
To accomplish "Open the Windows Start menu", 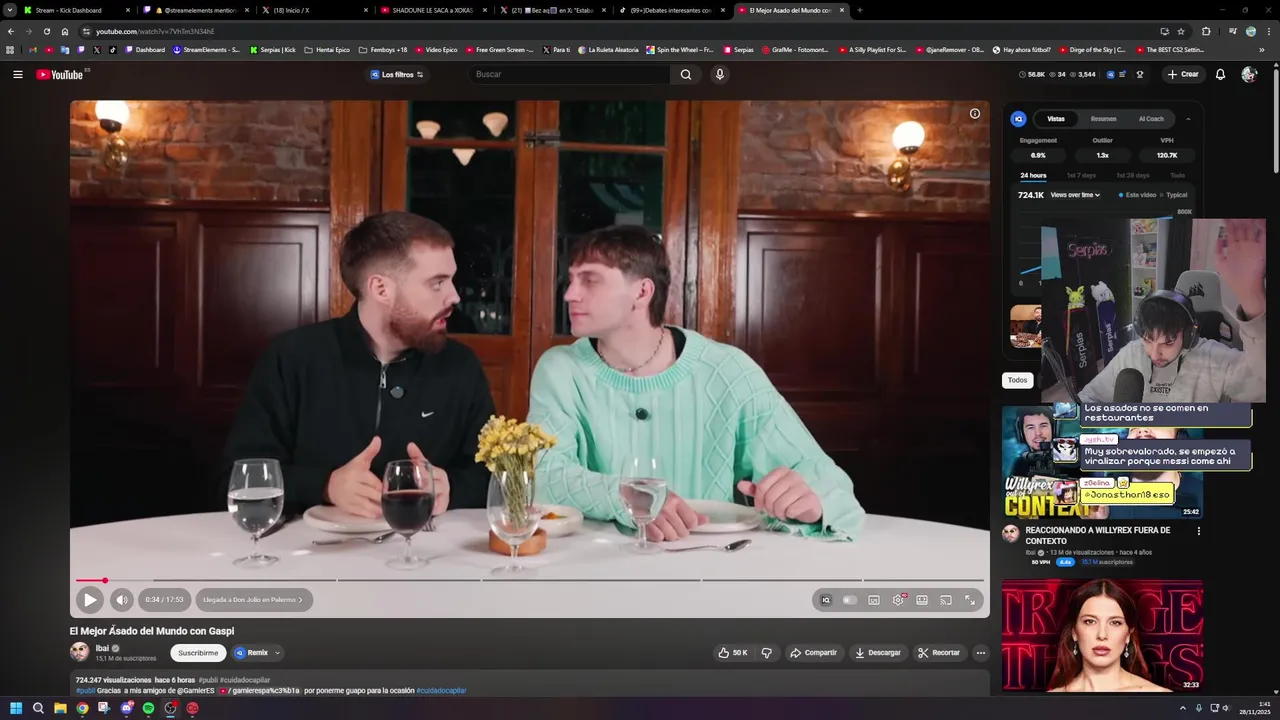I will tap(16, 708).
